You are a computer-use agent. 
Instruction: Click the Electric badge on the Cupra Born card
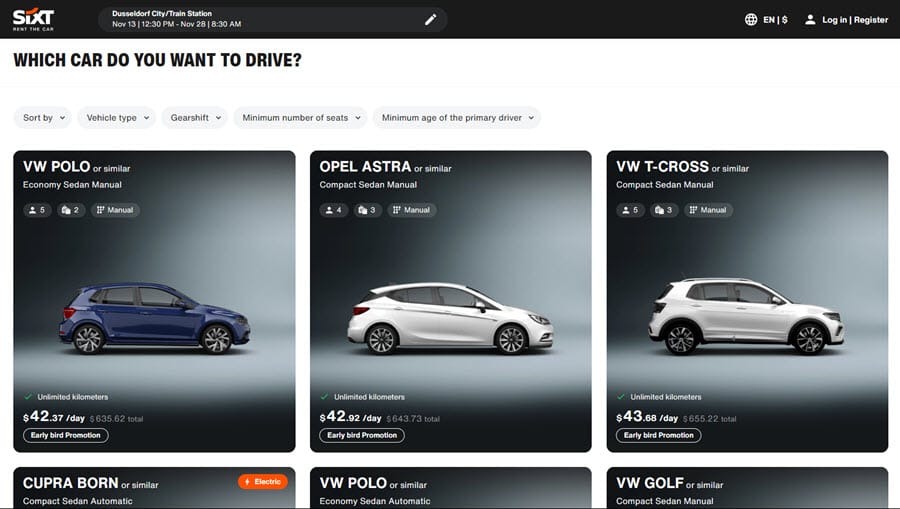(x=263, y=482)
